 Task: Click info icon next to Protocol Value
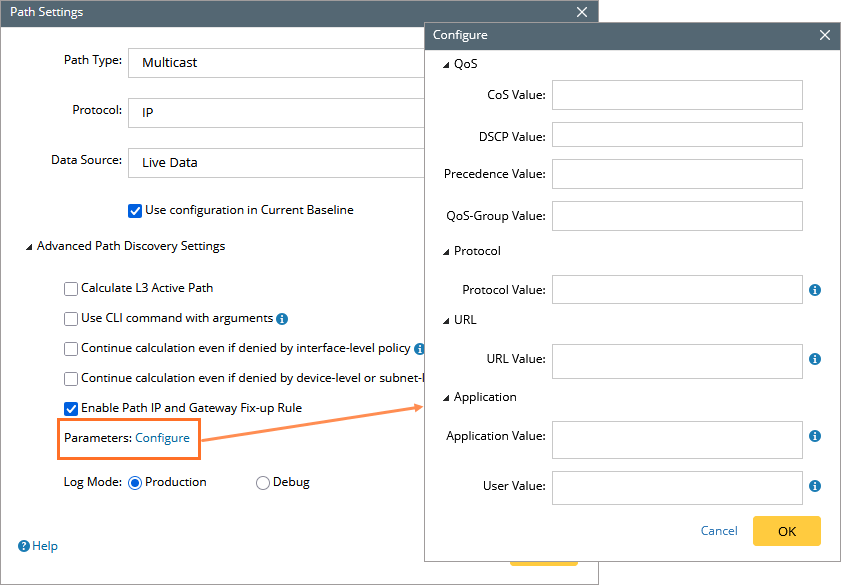coord(815,290)
